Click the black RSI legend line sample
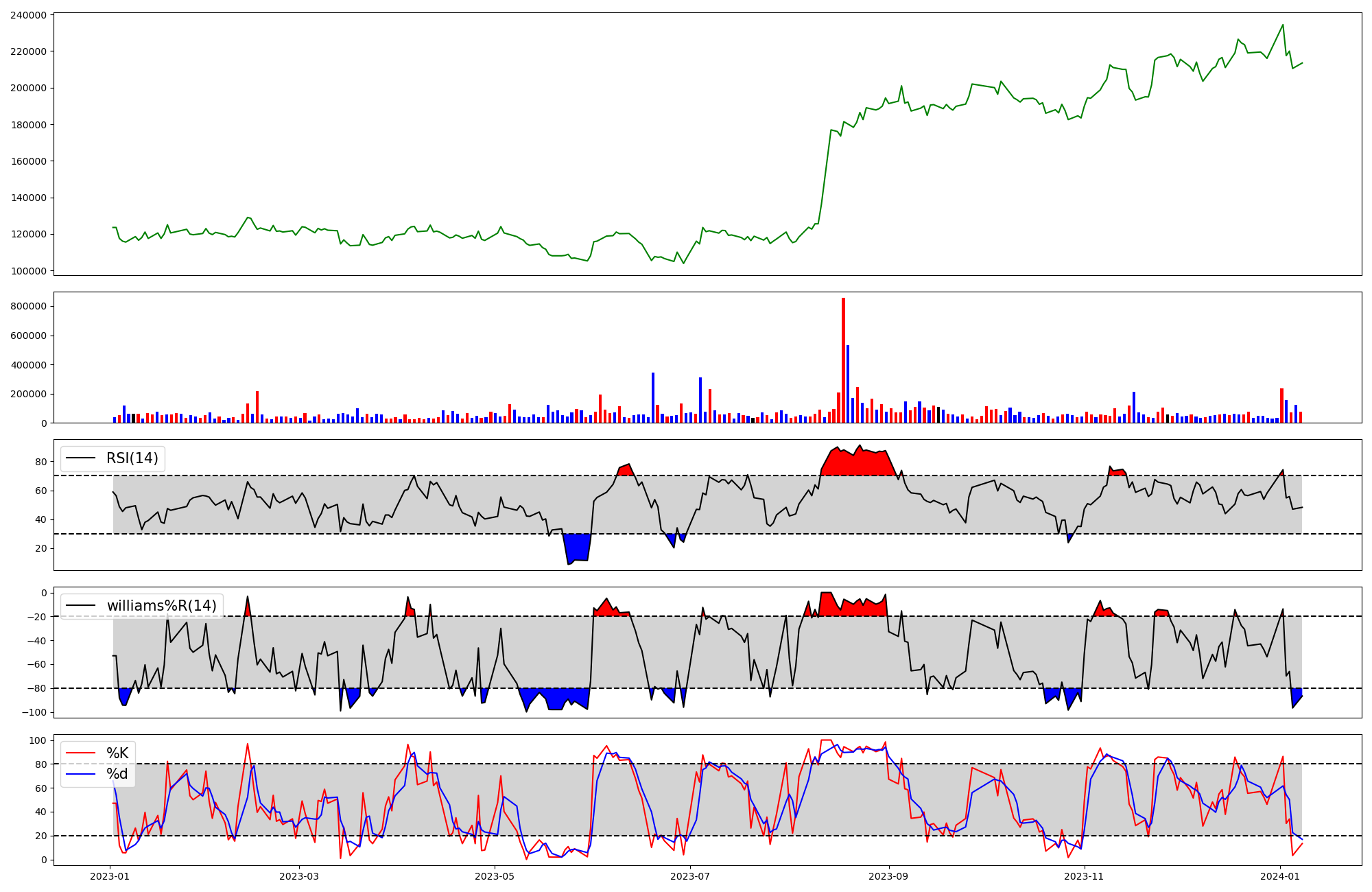 coord(80,458)
